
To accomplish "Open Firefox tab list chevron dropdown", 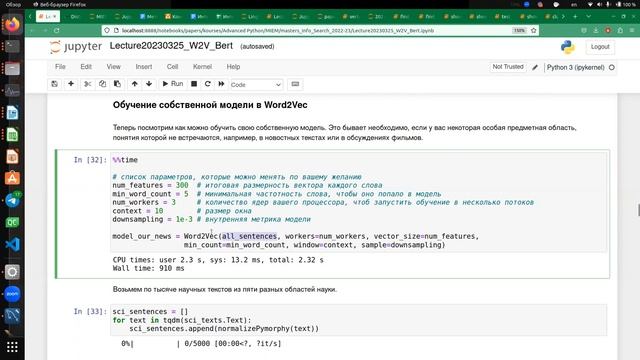I will coord(588,17).
